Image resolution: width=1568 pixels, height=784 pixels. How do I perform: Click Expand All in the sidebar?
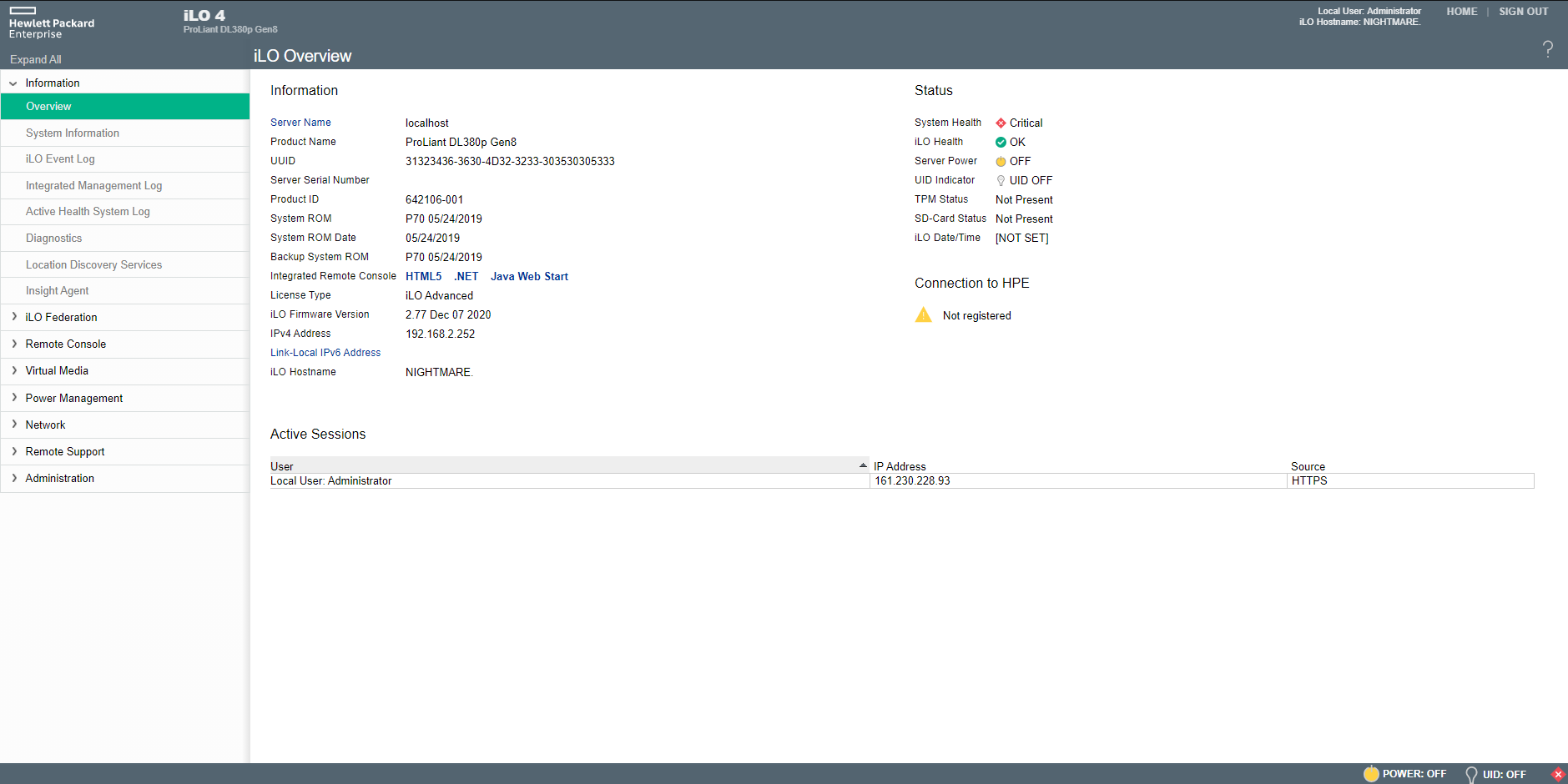point(35,59)
